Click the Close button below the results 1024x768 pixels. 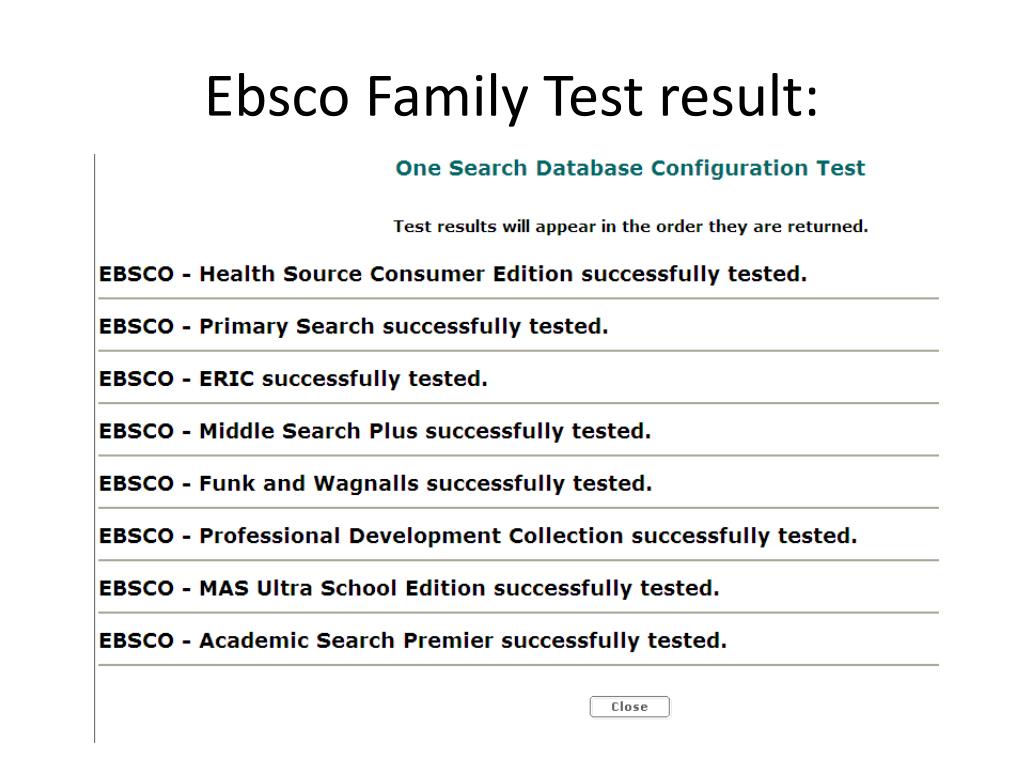tap(629, 707)
